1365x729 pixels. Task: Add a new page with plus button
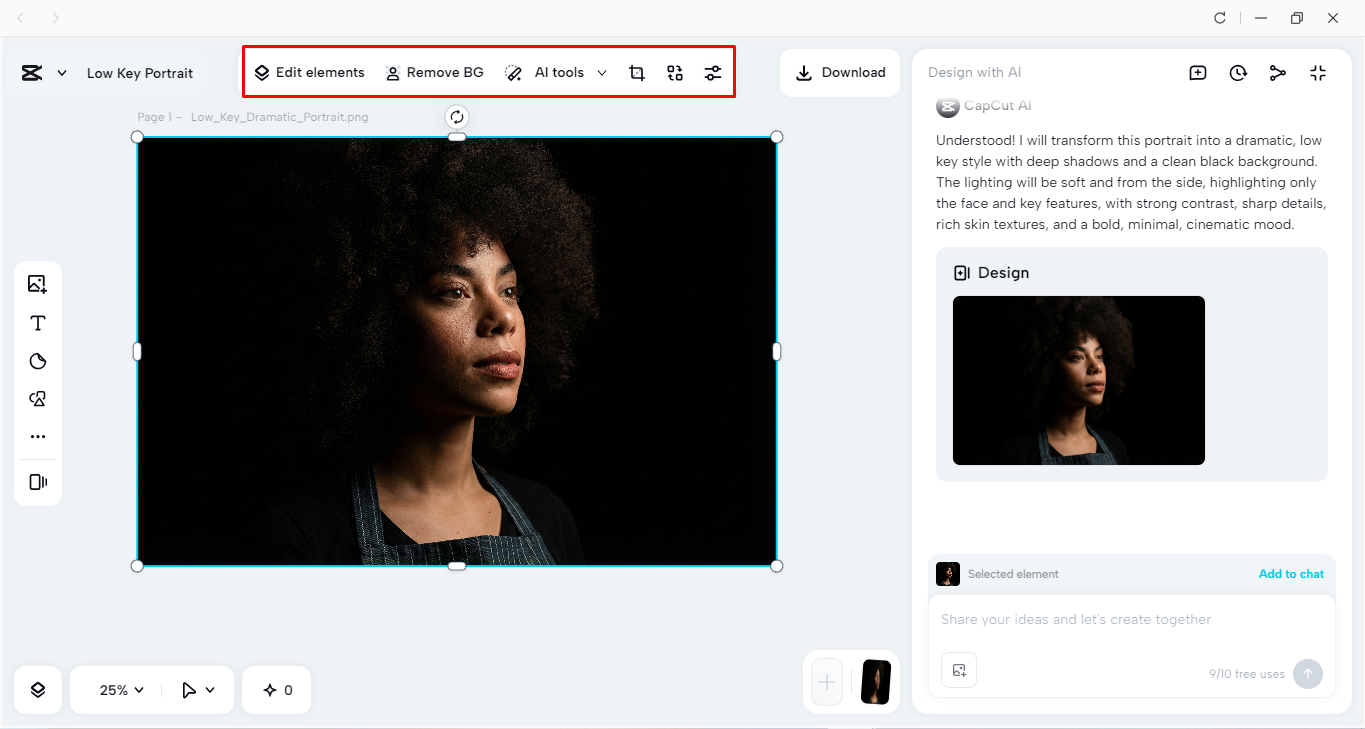(x=827, y=682)
